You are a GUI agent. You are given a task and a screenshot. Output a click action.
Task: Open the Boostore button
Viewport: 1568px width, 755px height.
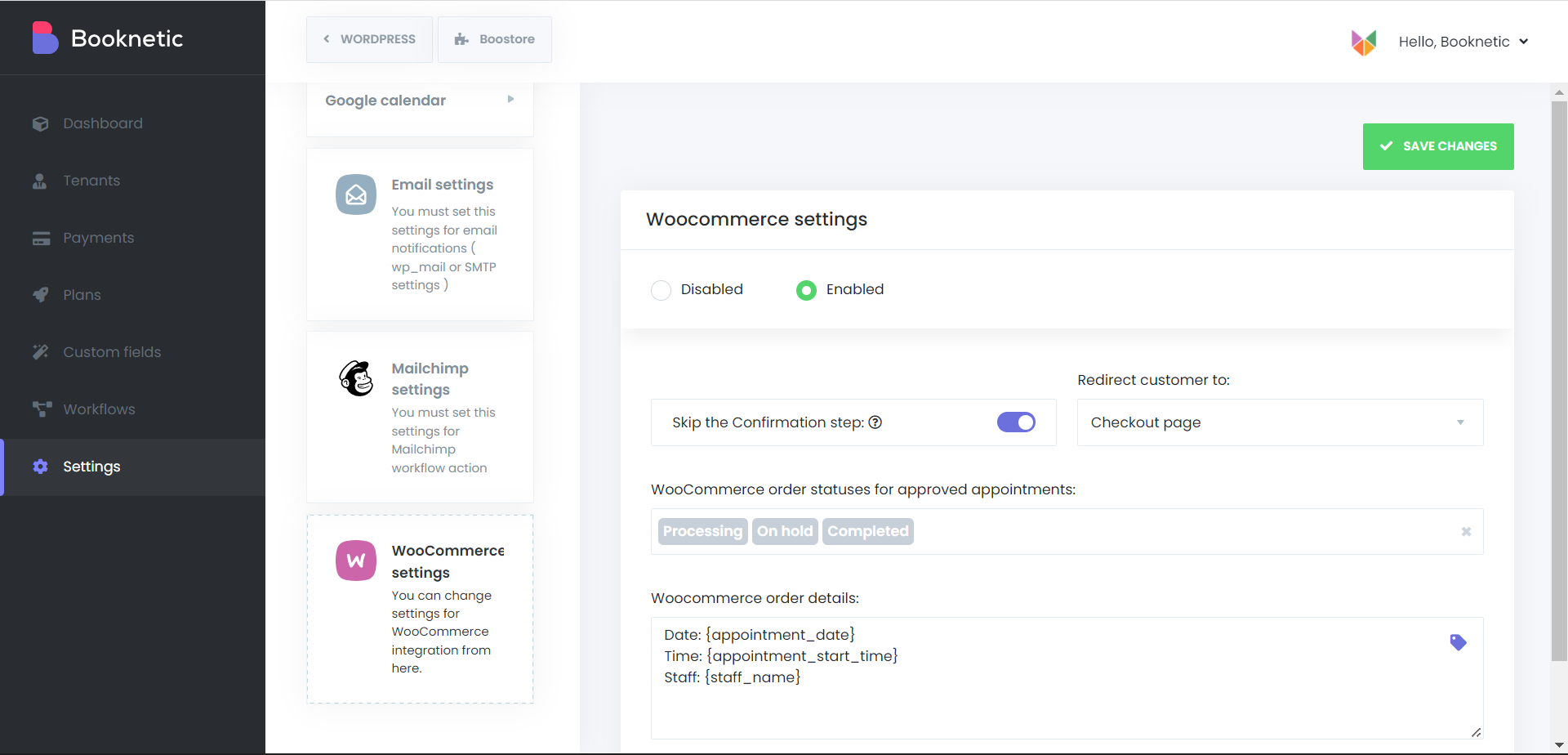495,39
